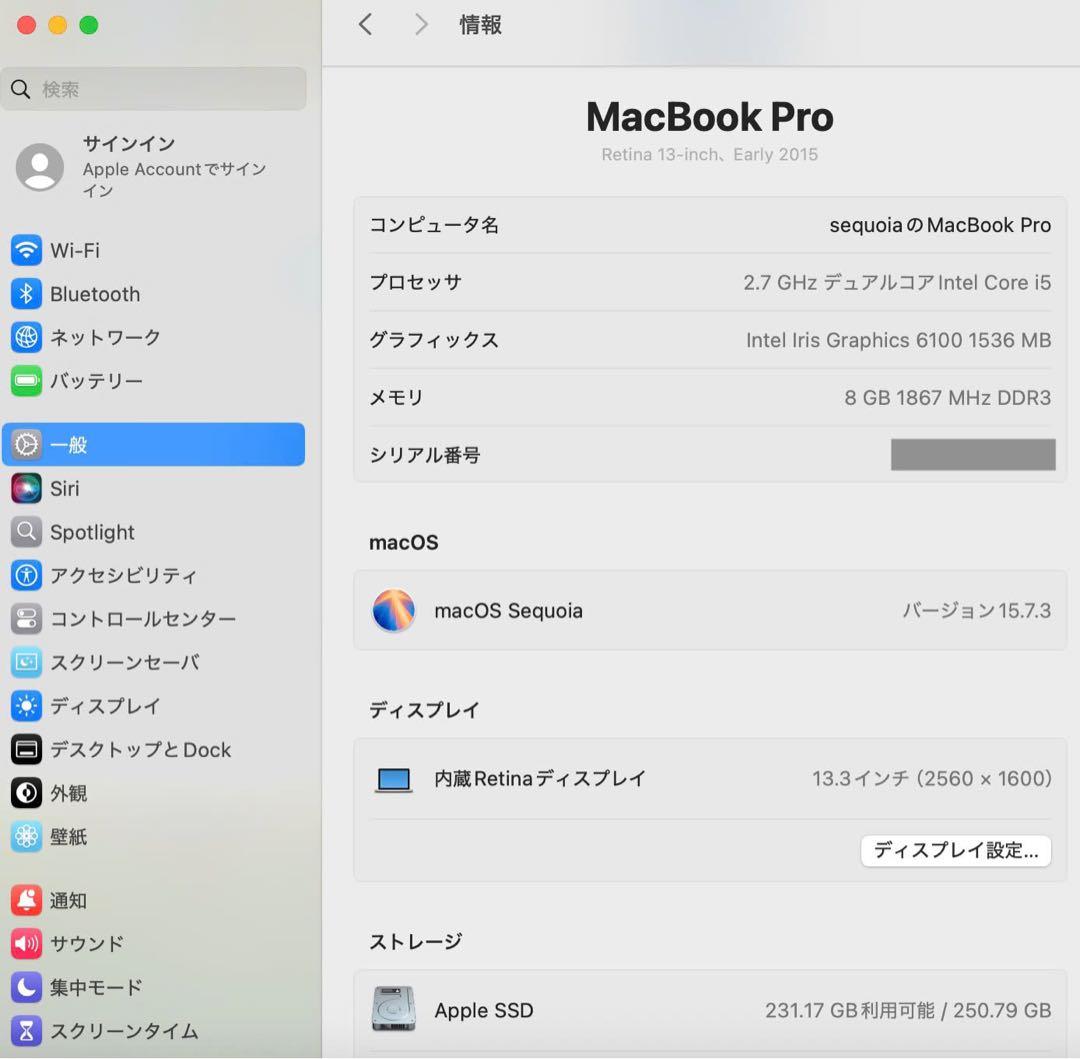Select the Spotlight magnifier icon
The image size is (1080, 1059).
(26, 532)
